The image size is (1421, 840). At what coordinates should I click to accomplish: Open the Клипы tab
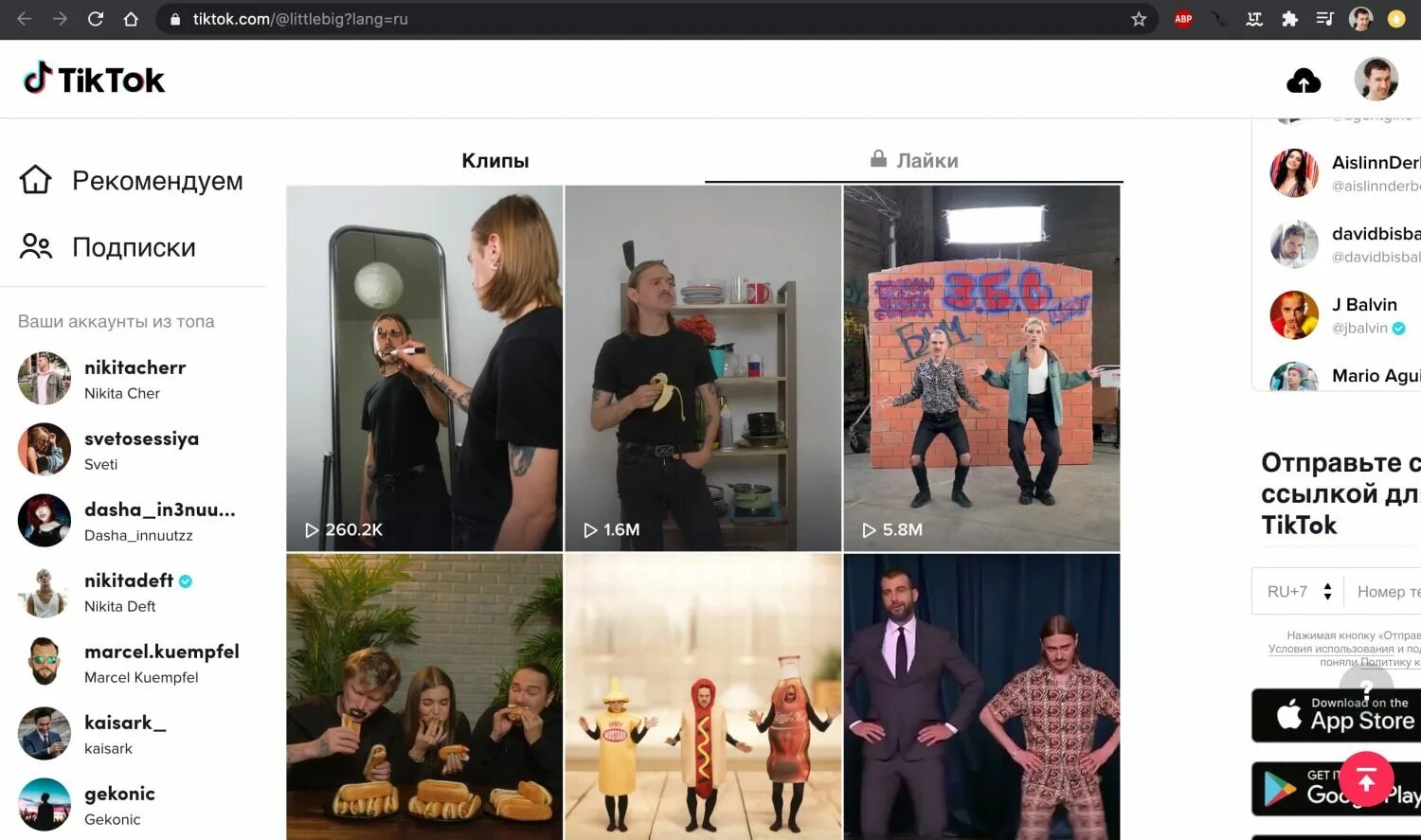coord(495,161)
